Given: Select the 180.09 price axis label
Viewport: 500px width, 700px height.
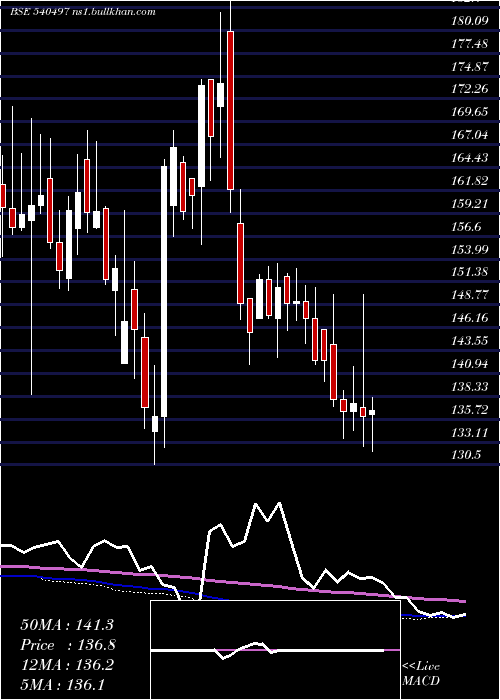Looking at the screenshot, I should point(471,20).
